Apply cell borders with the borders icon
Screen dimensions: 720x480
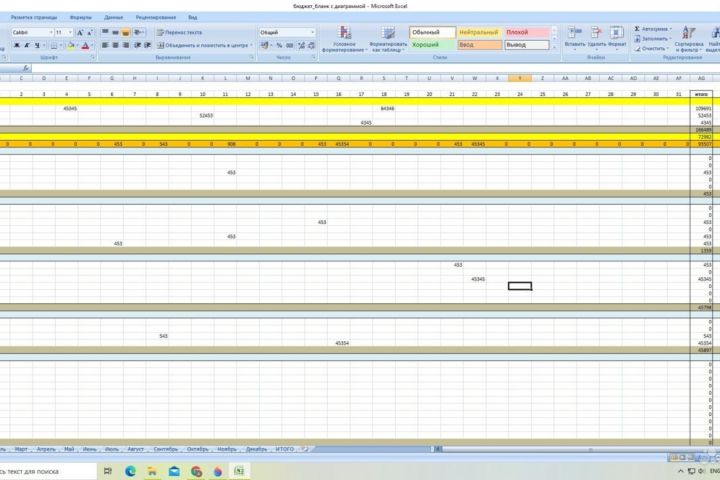coord(54,45)
